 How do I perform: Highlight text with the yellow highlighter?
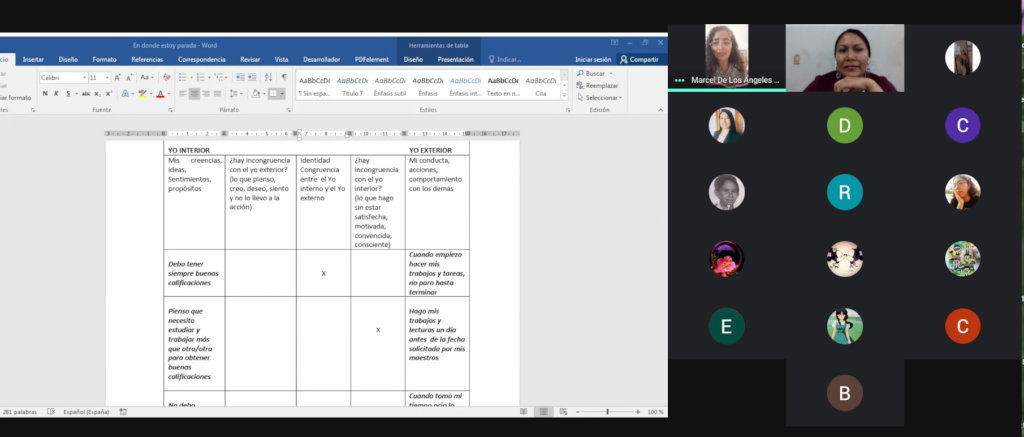pyautogui.click(x=142, y=93)
